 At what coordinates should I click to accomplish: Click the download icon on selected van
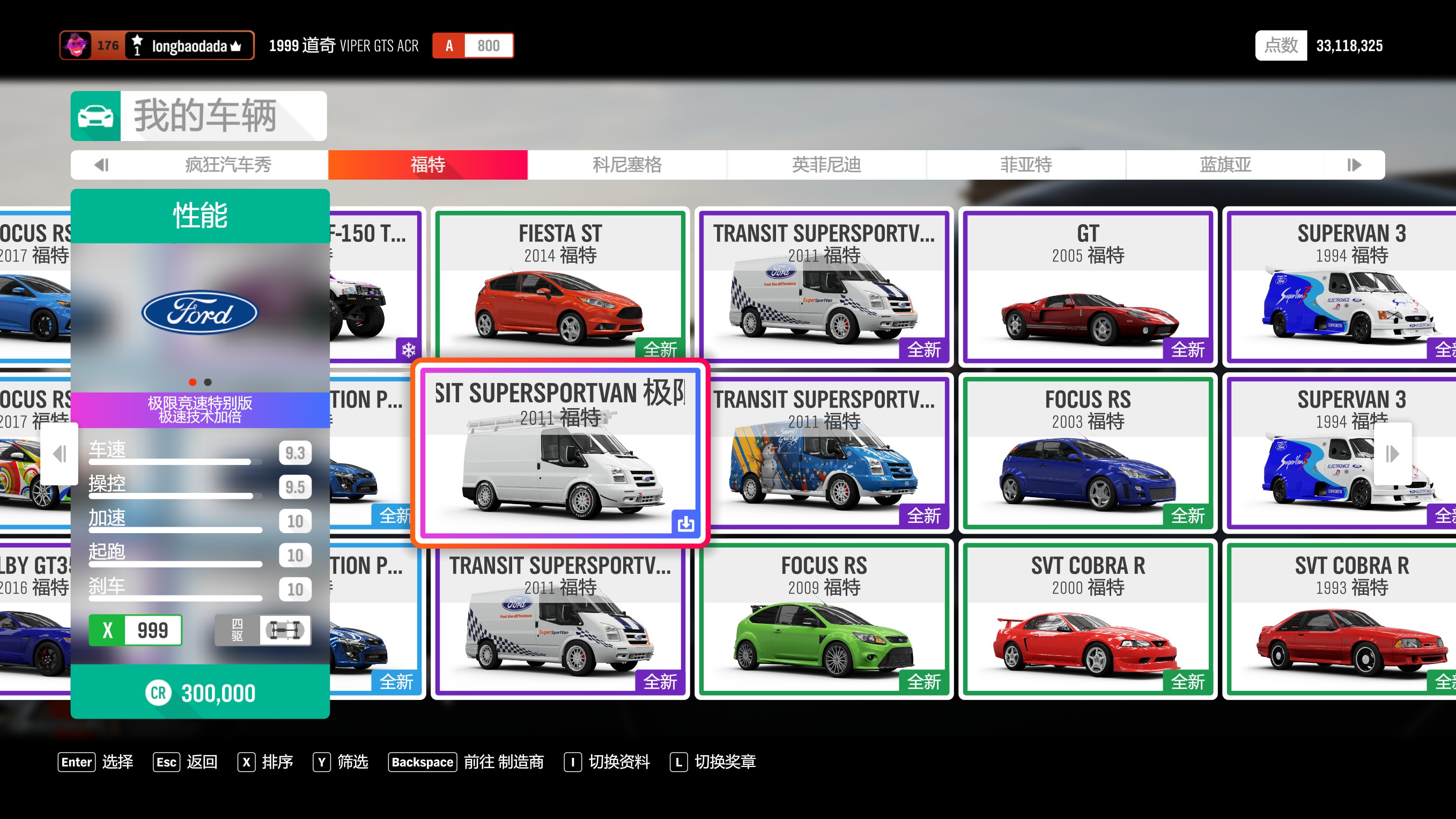685,523
